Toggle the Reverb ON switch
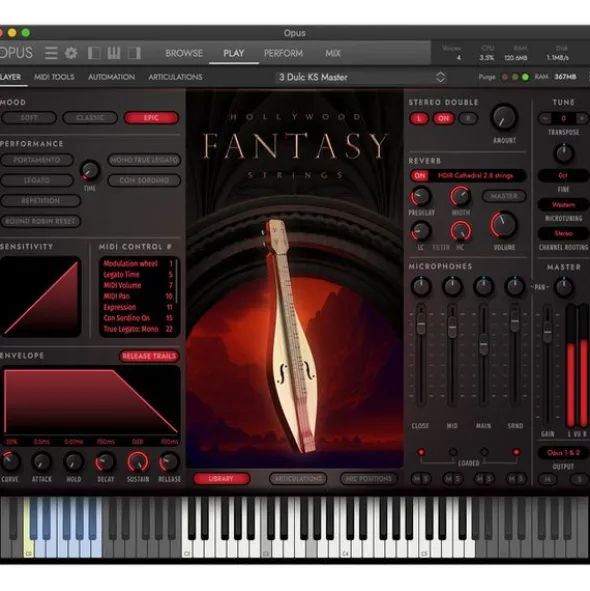This screenshot has width=590, height=591. point(419,175)
